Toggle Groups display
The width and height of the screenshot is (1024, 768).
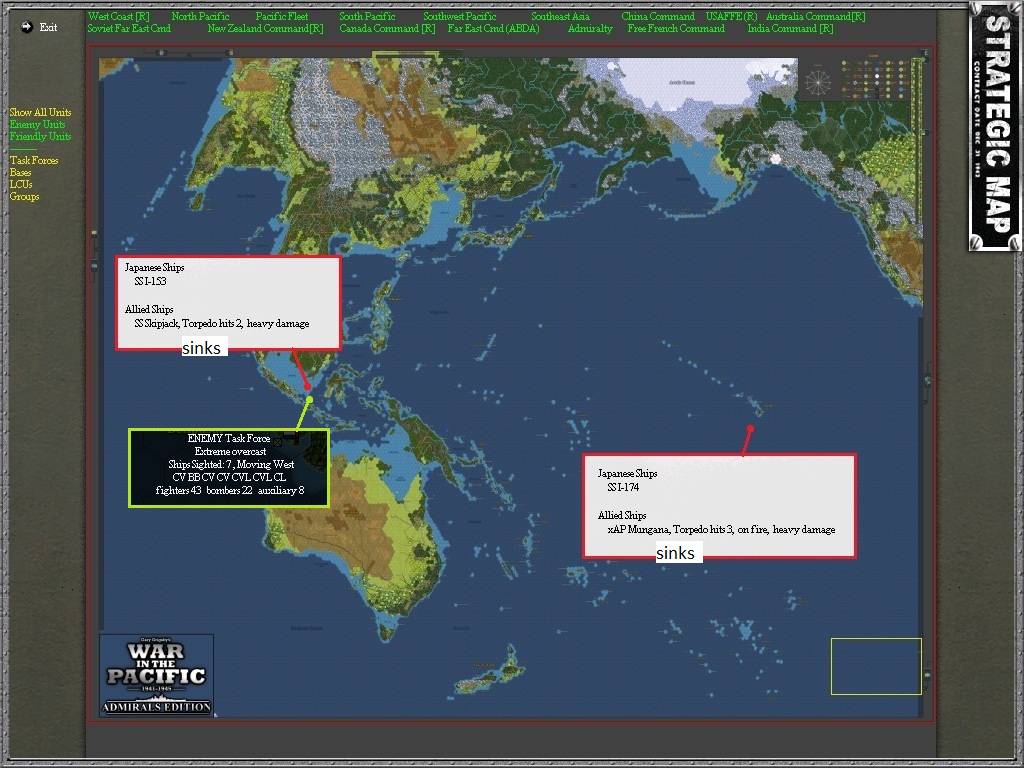pyautogui.click(x=24, y=197)
